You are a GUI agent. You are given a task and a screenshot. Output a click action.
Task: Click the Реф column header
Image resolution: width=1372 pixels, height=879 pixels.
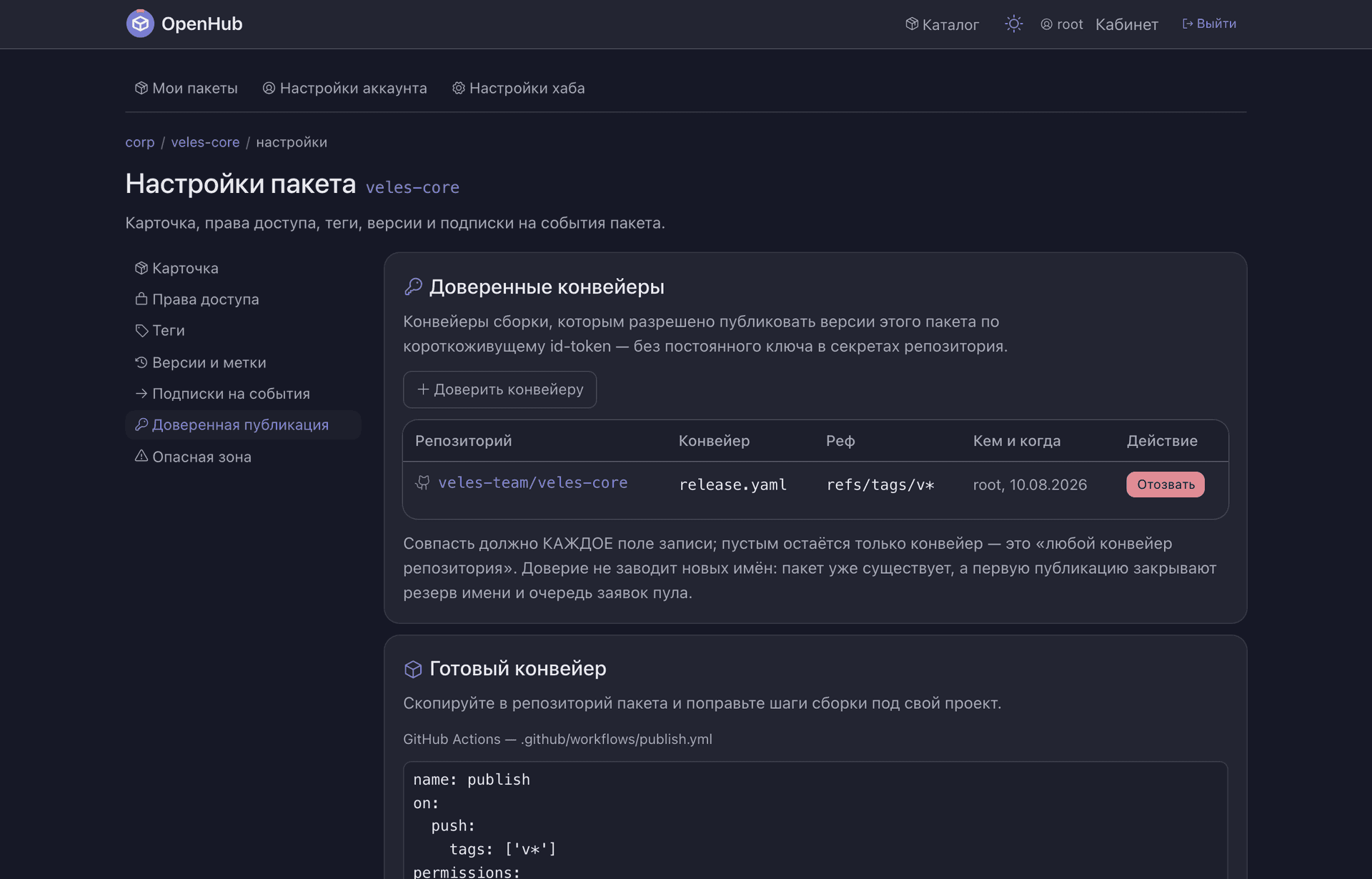(x=840, y=441)
